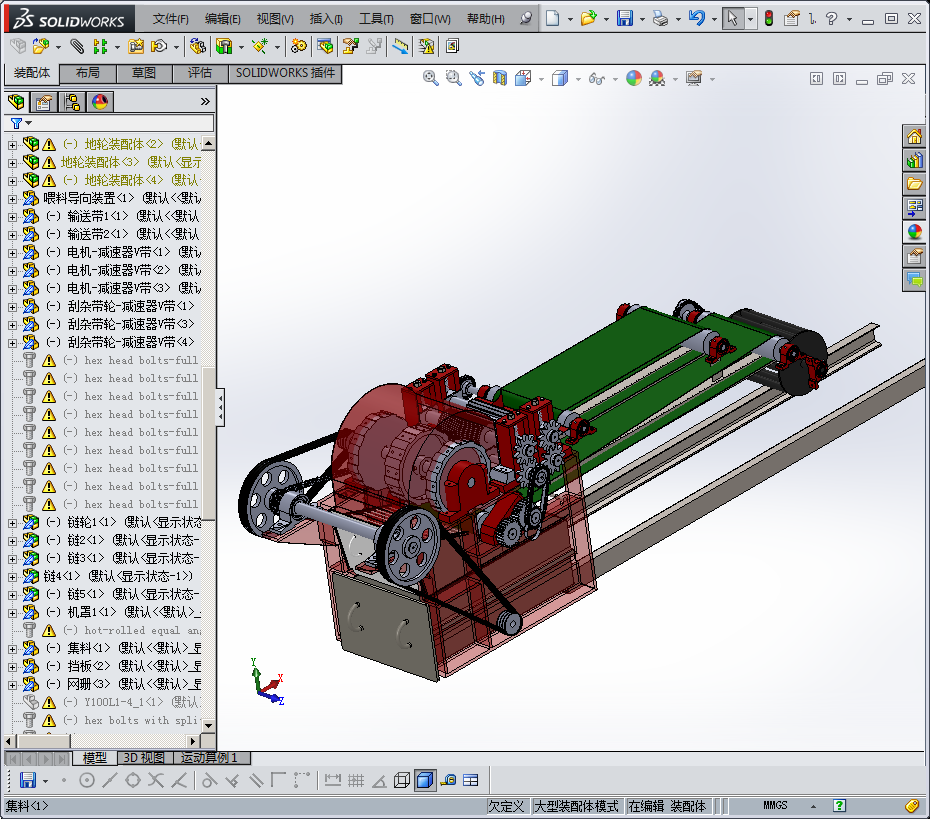Screen dimensions: 930x819
Task: Open the Save dropdown arrow in the title bar
Action: [x=642, y=20]
